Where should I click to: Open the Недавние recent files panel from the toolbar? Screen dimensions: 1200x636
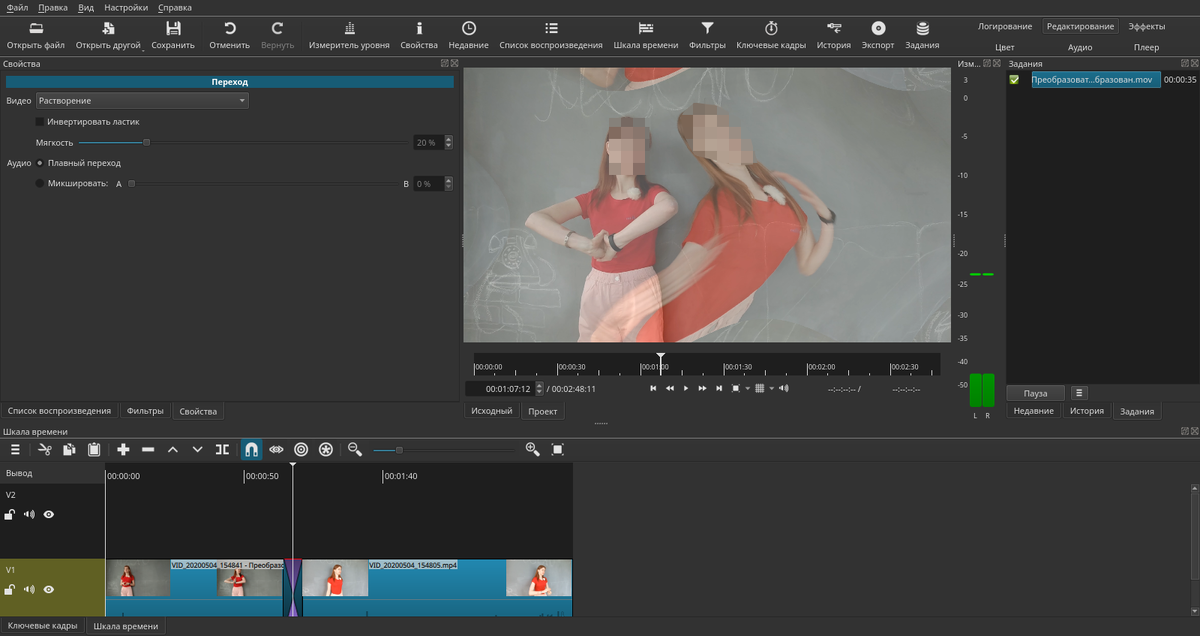click(x=469, y=35)
